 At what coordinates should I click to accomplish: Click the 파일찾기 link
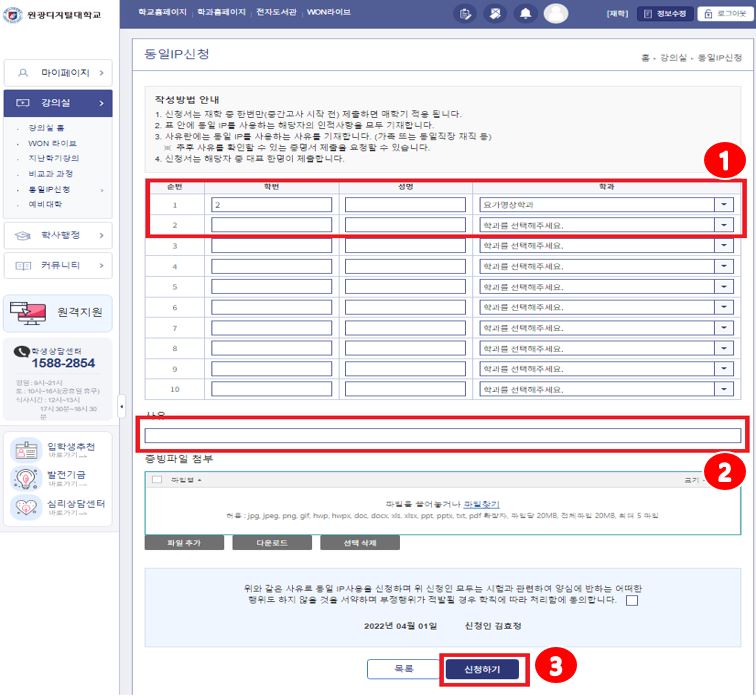pyautogui.click(x=481, y=504)
